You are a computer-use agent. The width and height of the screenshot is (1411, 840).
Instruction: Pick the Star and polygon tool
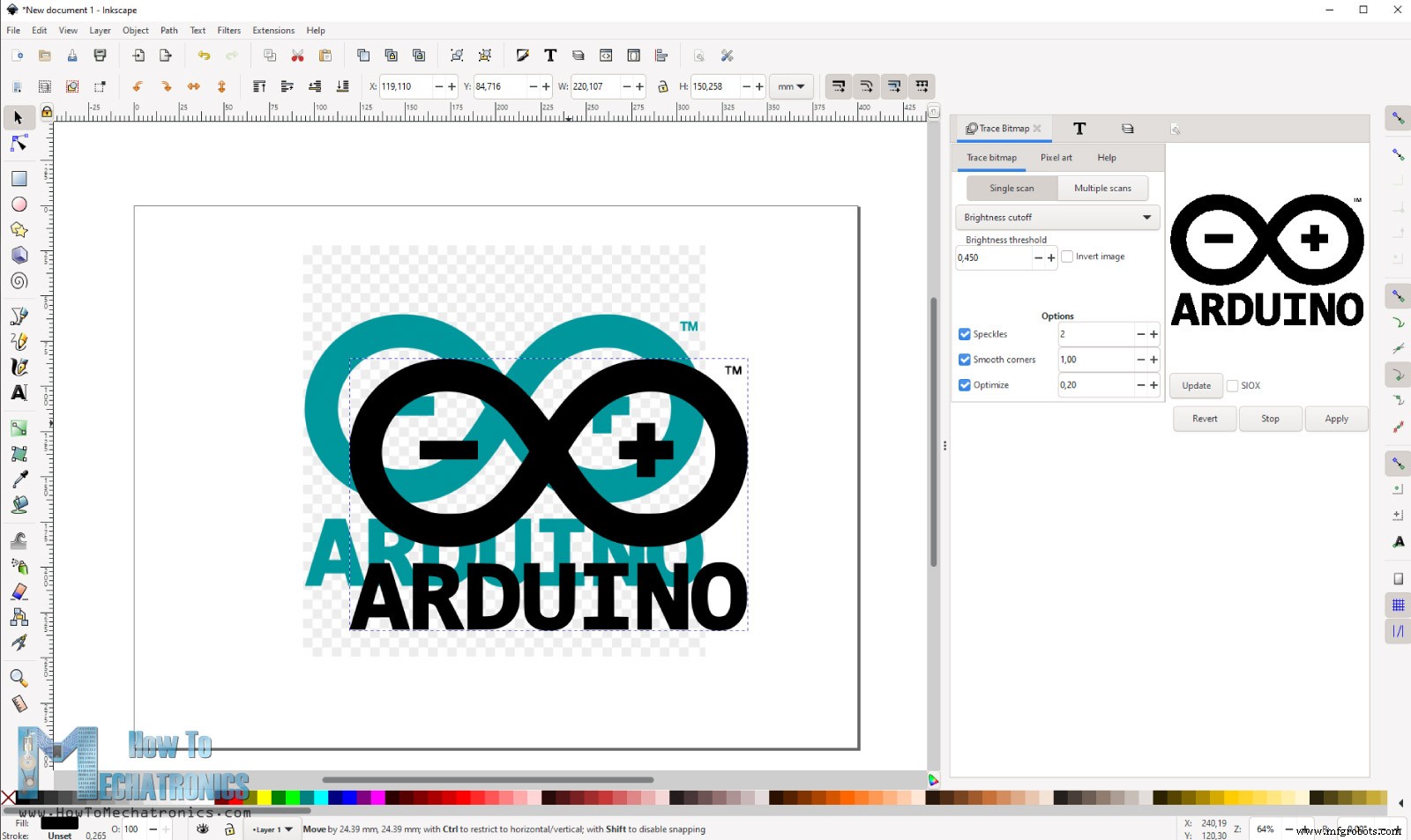click(x=19, y=230)
